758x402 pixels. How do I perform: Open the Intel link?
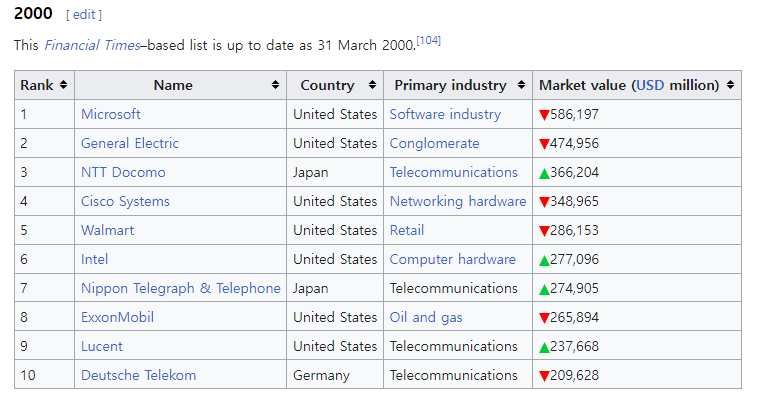[94, 259]
